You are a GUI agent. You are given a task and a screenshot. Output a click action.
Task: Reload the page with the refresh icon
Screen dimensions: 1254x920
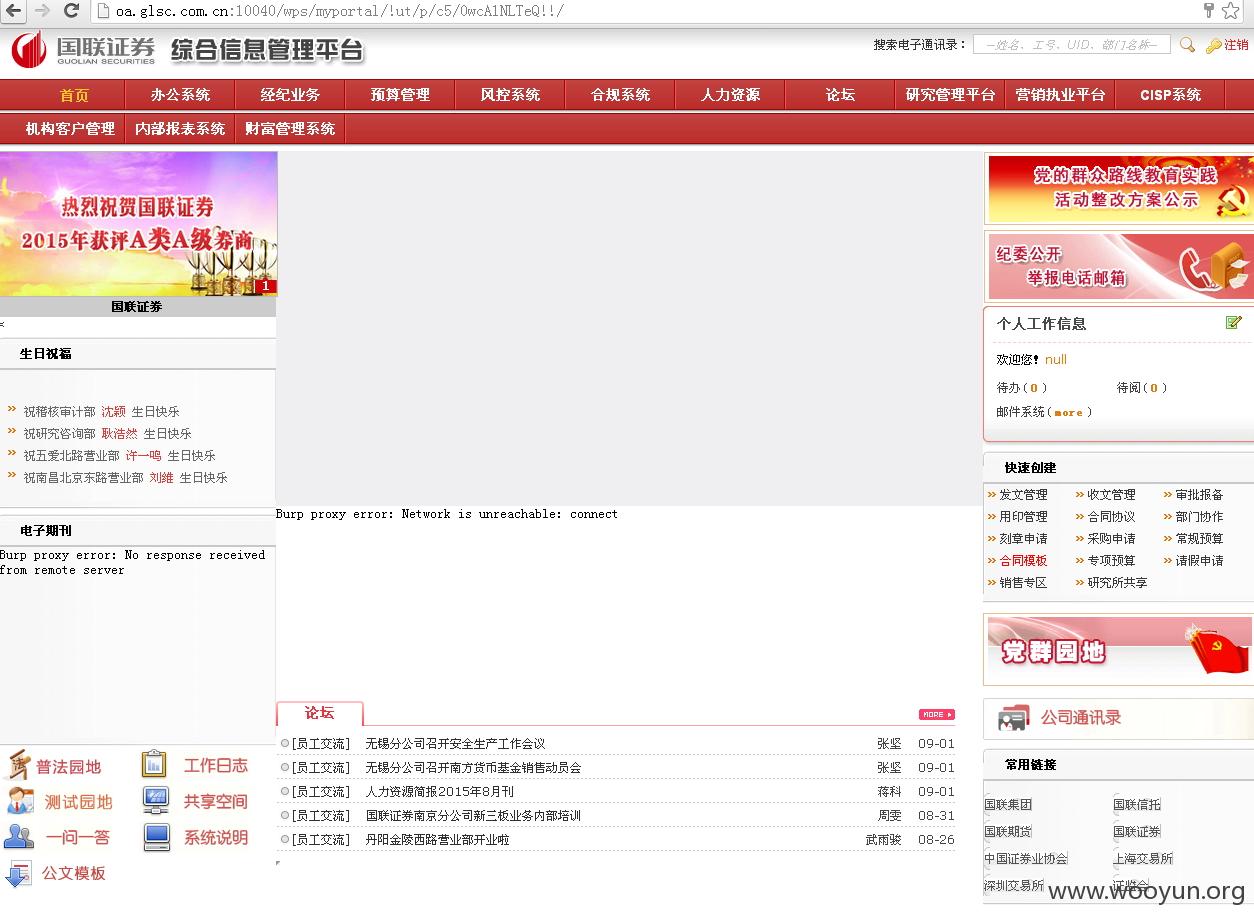coord(72,11)
